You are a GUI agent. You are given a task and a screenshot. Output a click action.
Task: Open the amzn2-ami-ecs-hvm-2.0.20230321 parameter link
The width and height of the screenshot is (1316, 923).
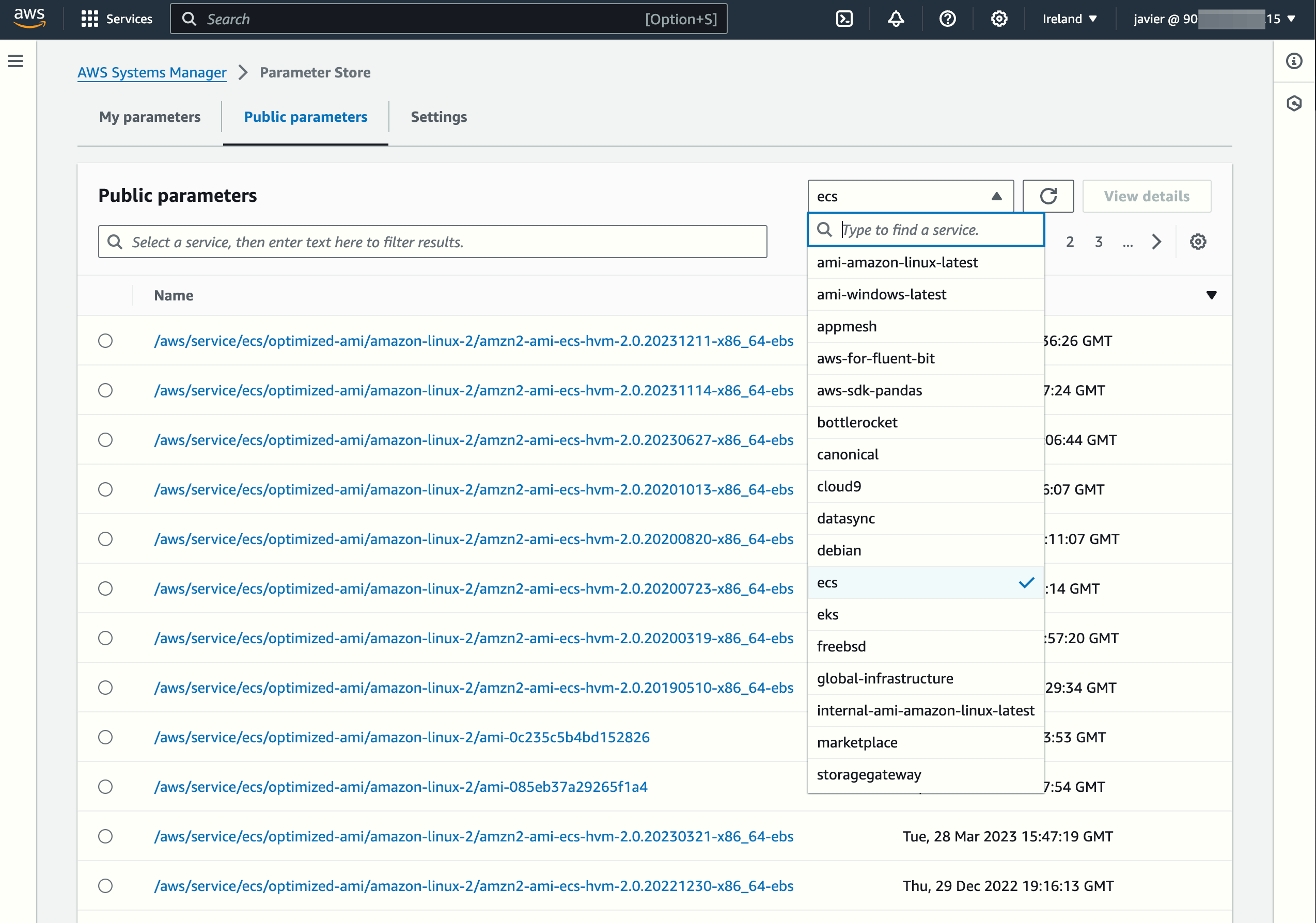(474, 836)
